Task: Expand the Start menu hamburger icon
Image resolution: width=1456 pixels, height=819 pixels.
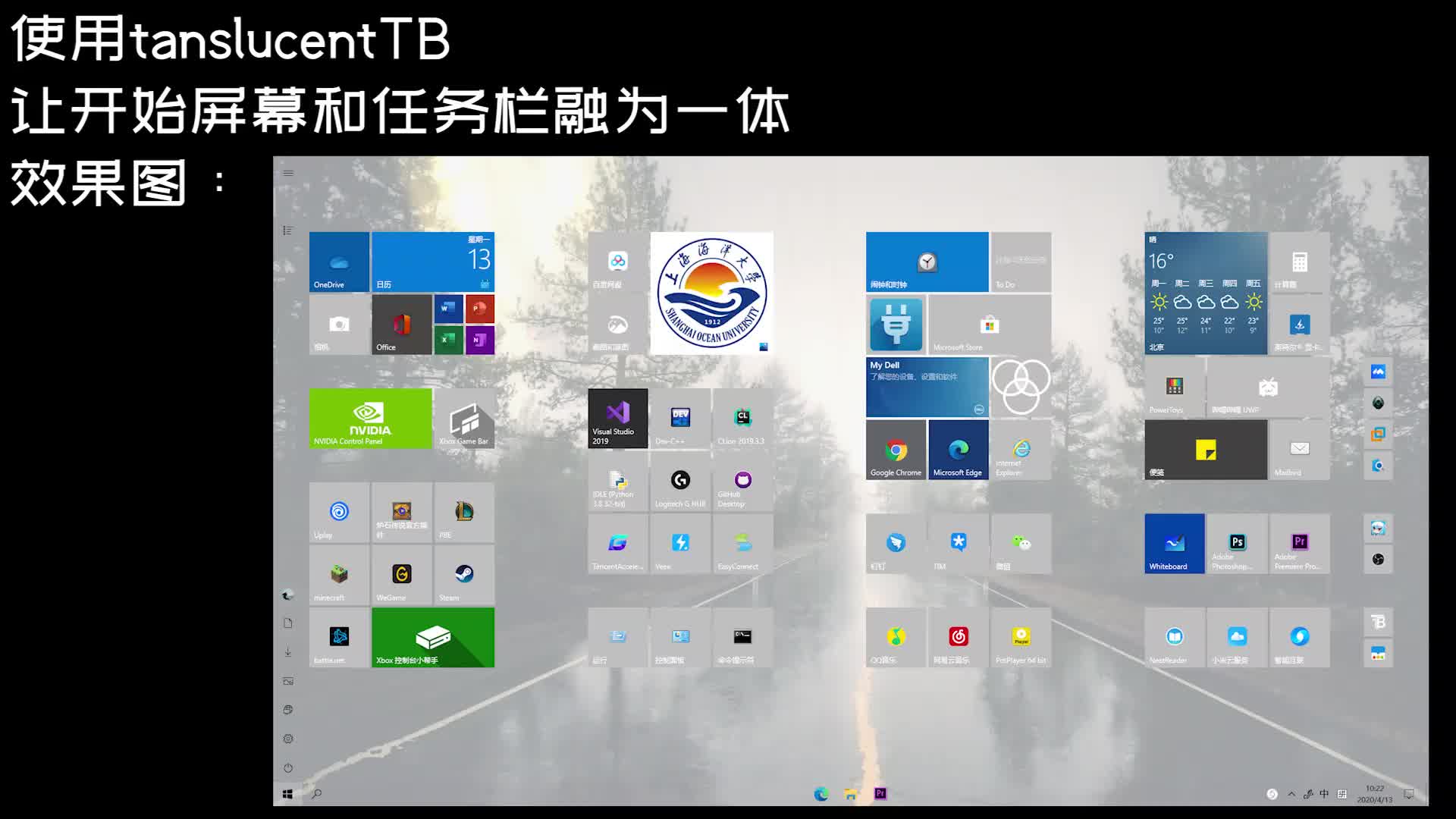Action: coord(287,173)
